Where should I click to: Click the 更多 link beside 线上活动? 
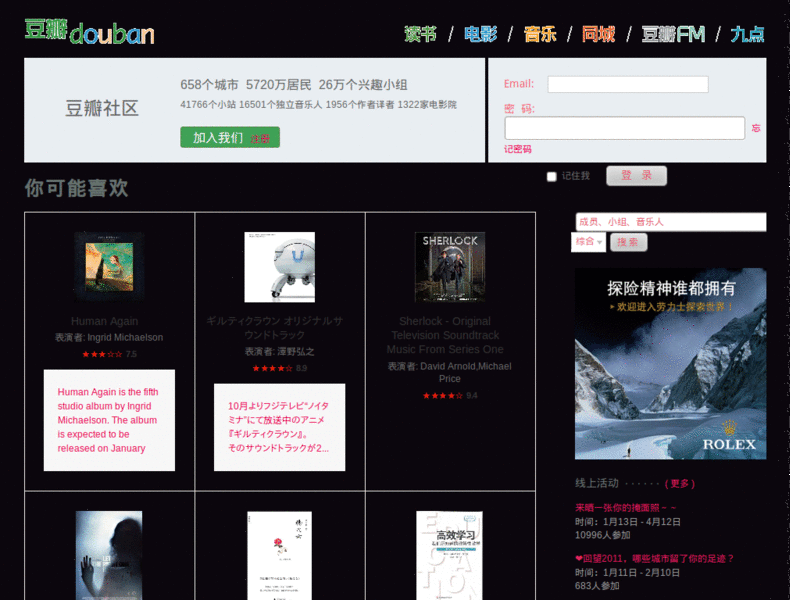click(680, 483)
